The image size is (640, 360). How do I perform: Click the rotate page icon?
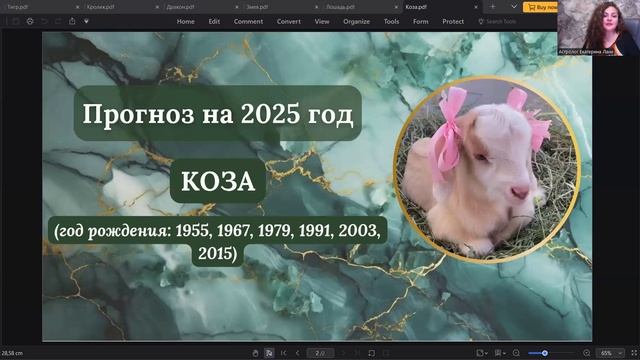[371, 353]
